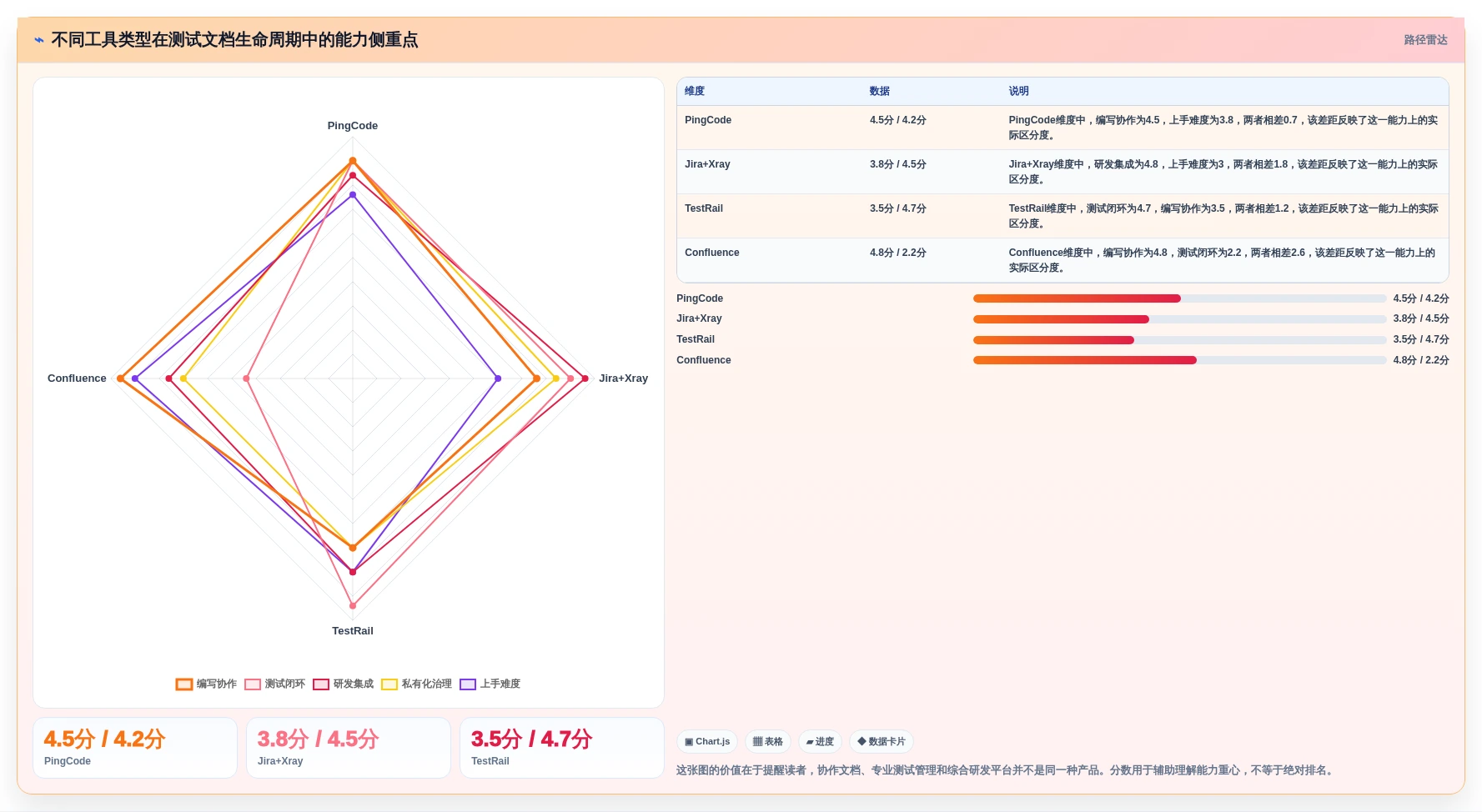Open the TestRail 3.5分 / 4.7分 data card
This screenshot has width=1482, height=812.
pos(562,748)
